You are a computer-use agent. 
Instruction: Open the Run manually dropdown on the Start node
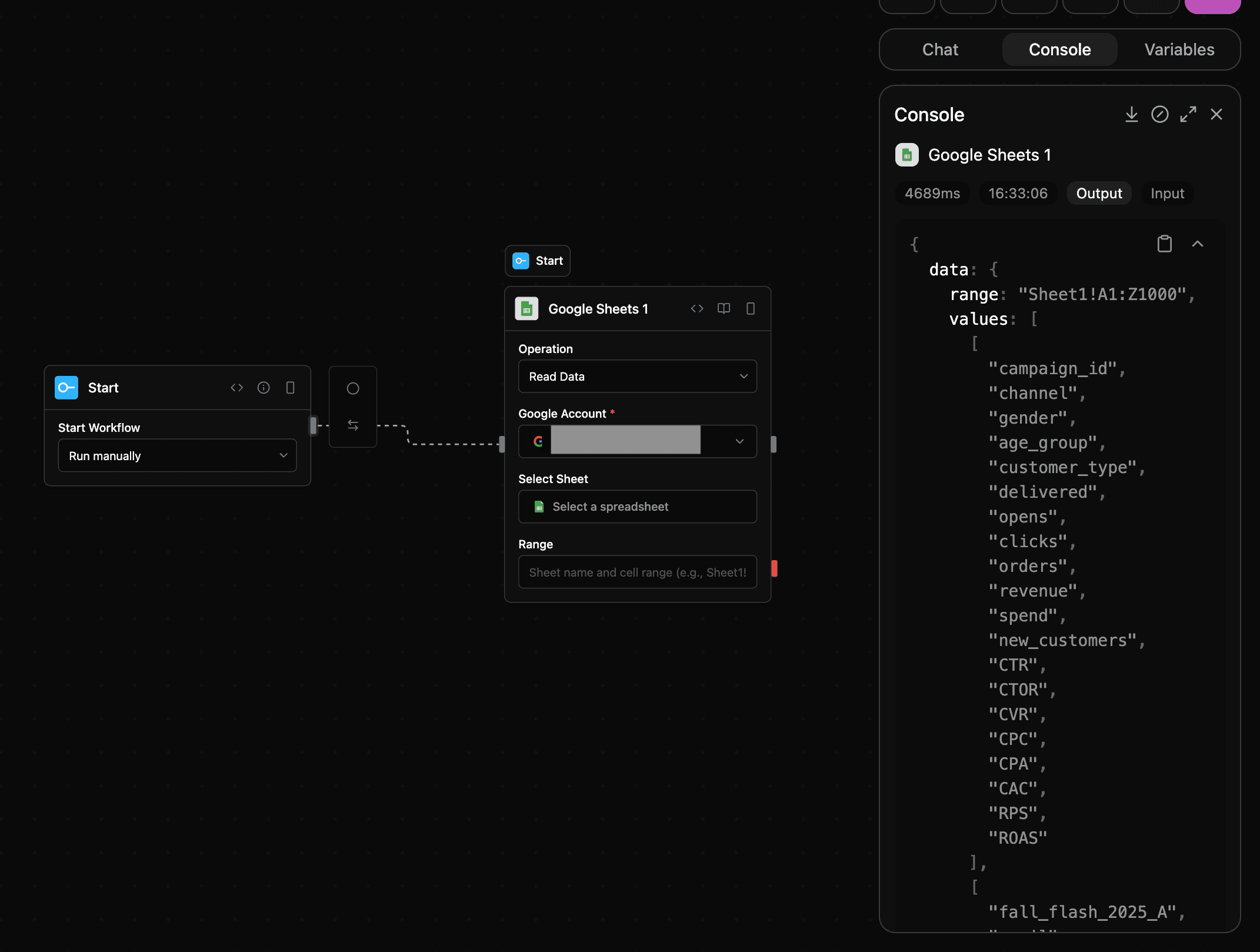click(177, 455)
